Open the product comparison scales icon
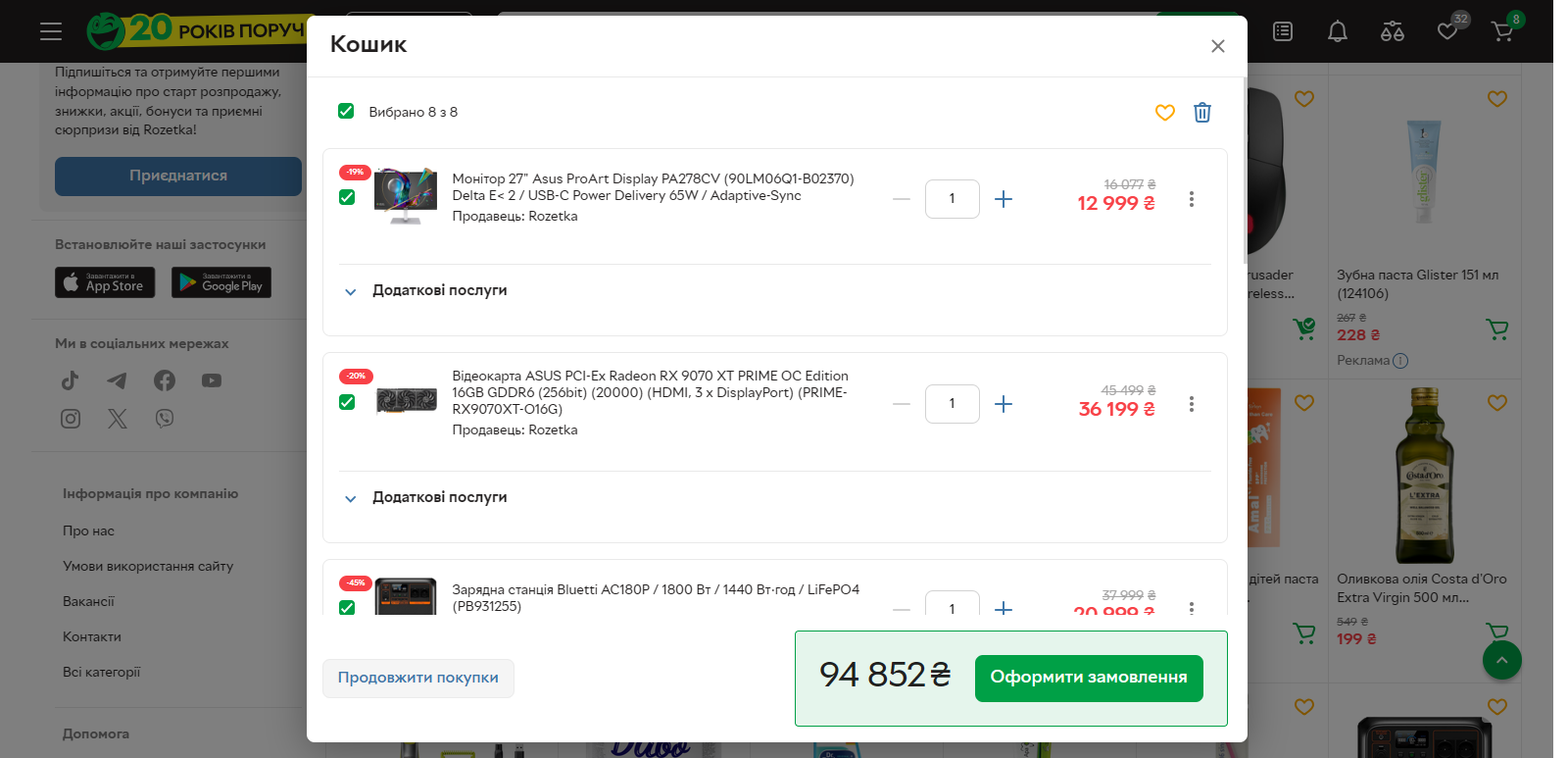Viewport: 1568px width, 758px height. [1392, 31]
